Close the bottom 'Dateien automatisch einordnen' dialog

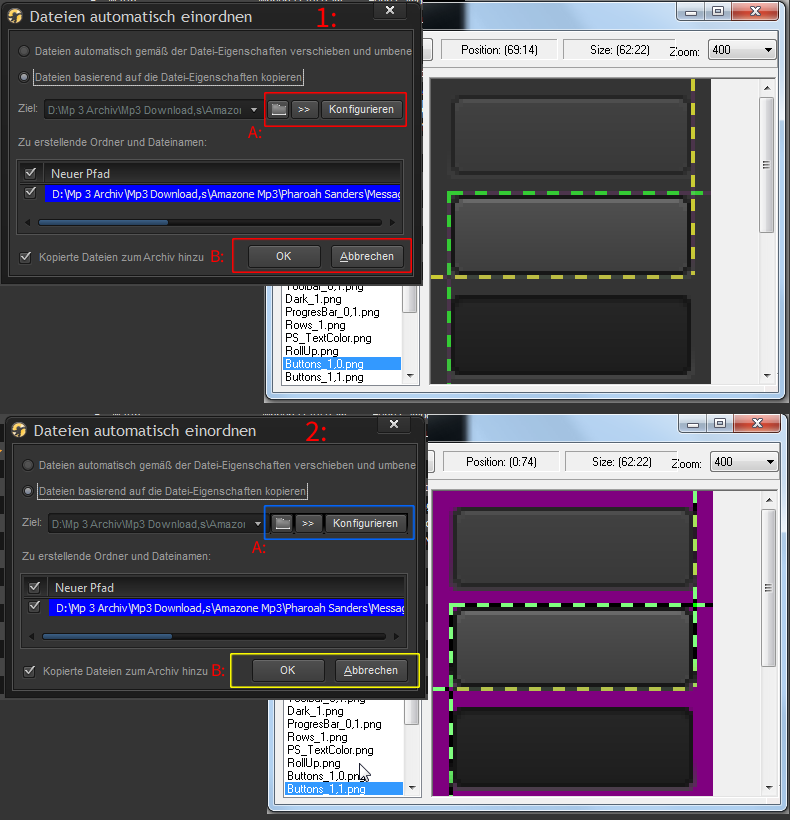click(393, 424)
